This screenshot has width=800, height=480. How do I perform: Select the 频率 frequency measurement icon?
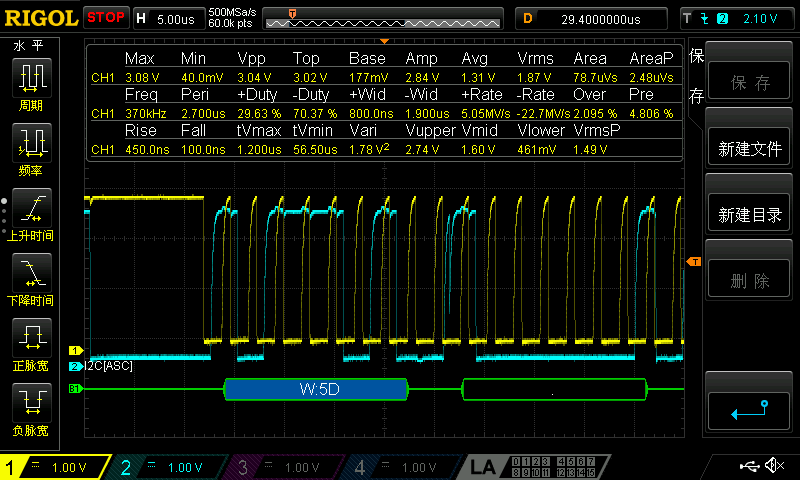(32, 142)
